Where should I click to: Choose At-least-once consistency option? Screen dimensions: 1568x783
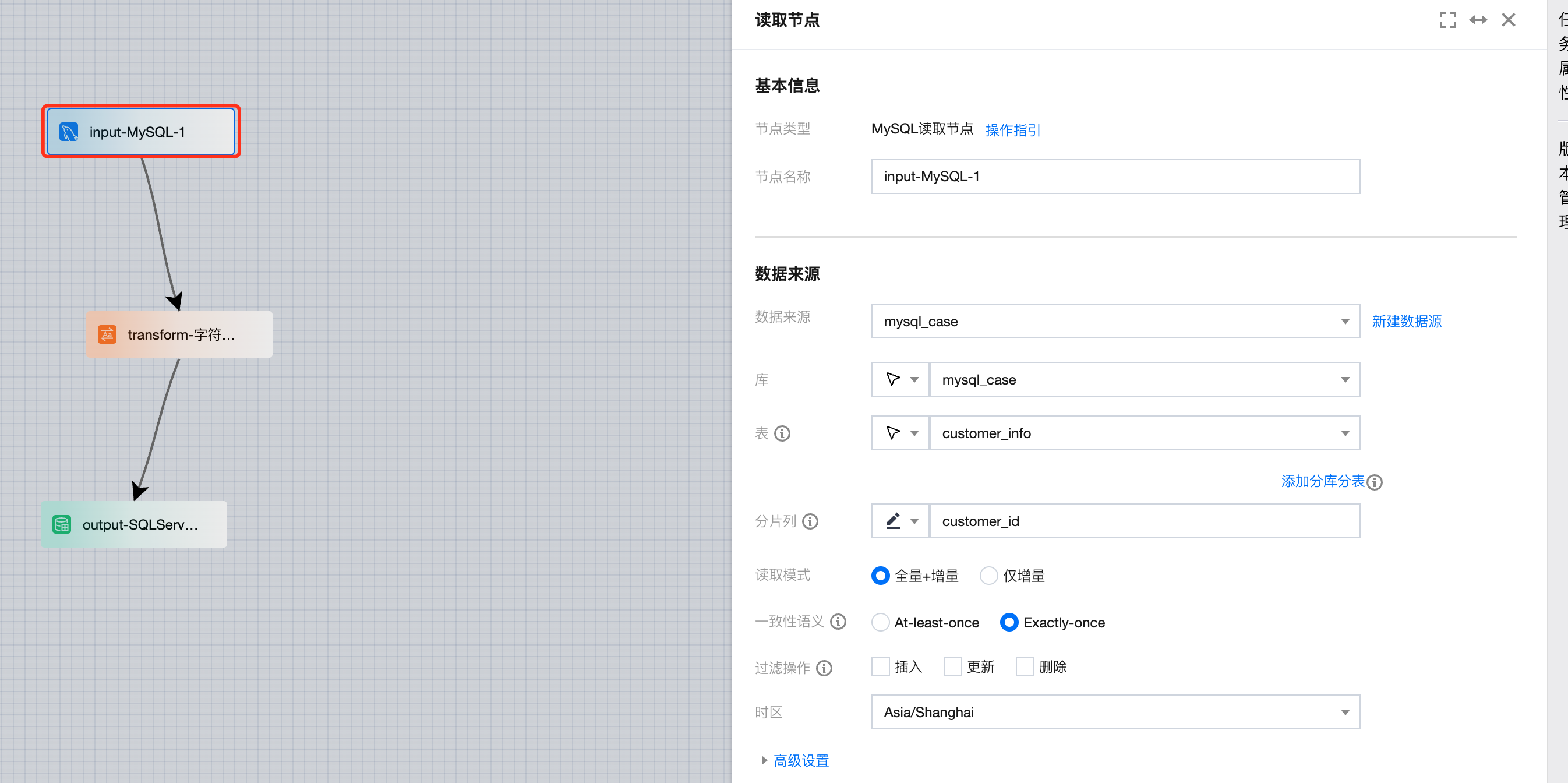point(880,622)
